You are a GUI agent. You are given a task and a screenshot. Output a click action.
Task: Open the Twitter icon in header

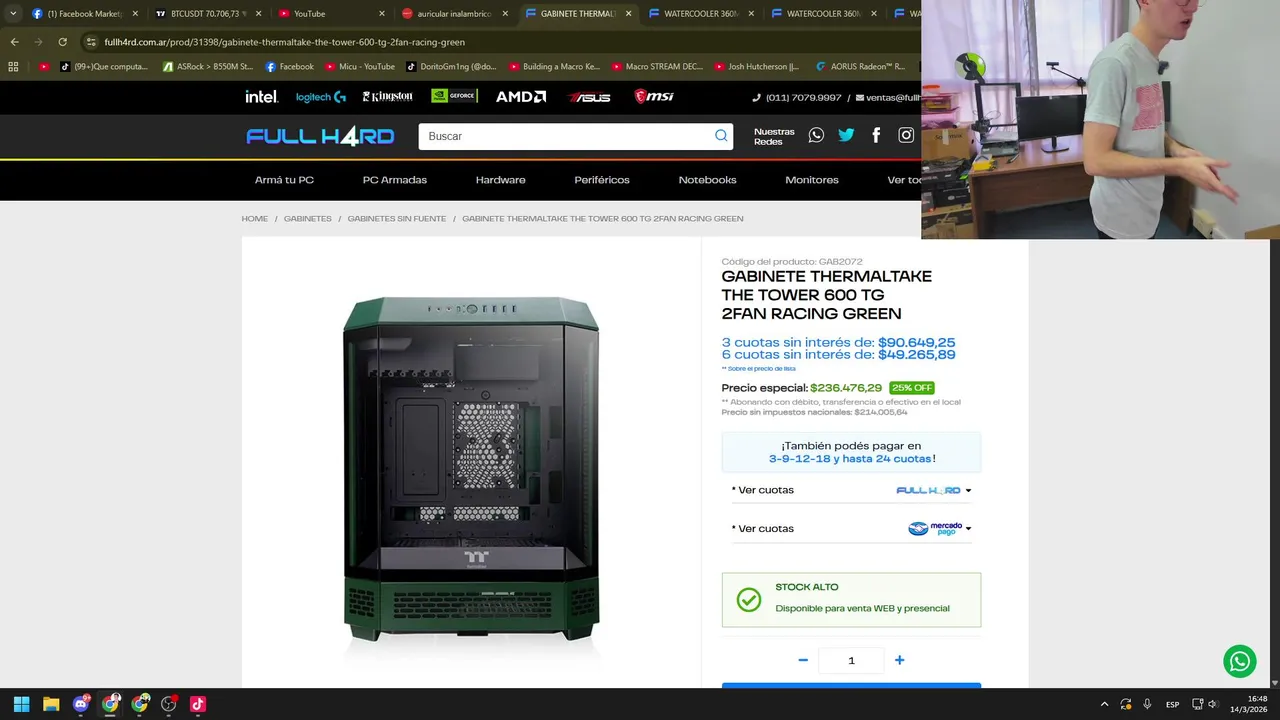point(846,135)
